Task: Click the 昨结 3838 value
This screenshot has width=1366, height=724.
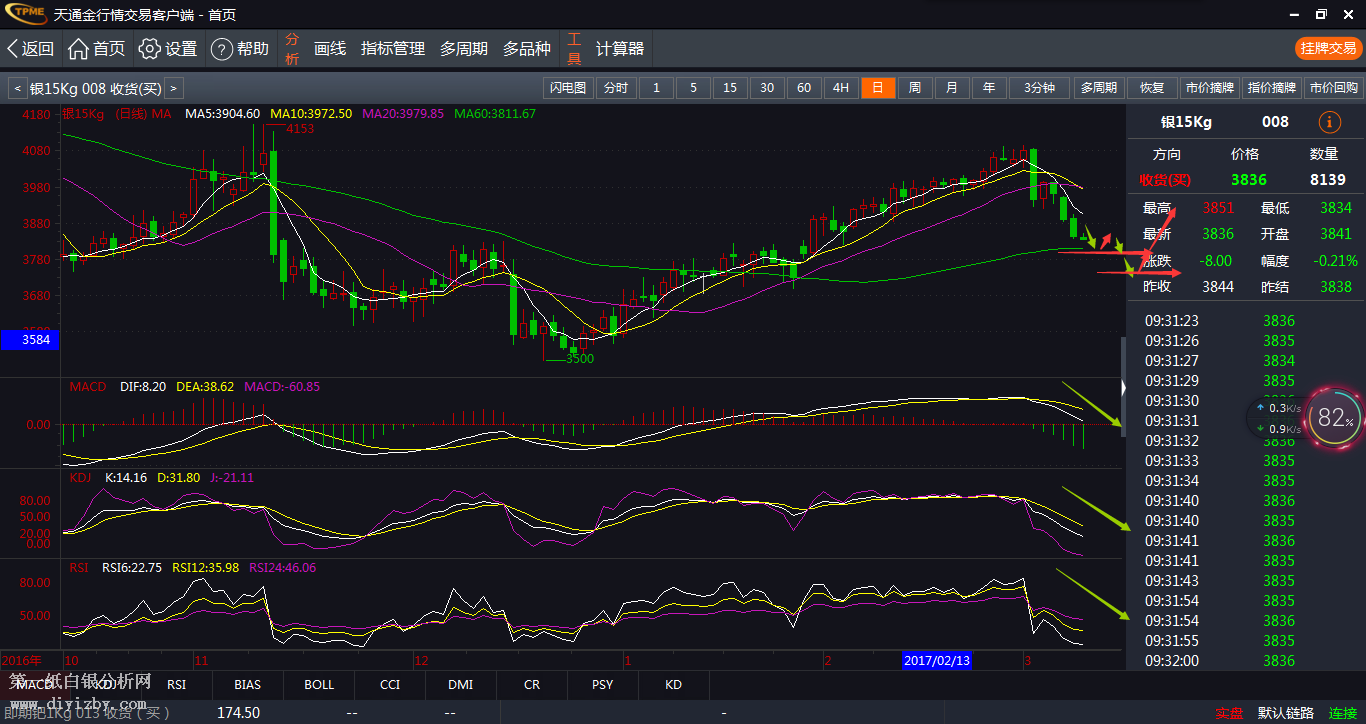Action: pos(1335,287)
